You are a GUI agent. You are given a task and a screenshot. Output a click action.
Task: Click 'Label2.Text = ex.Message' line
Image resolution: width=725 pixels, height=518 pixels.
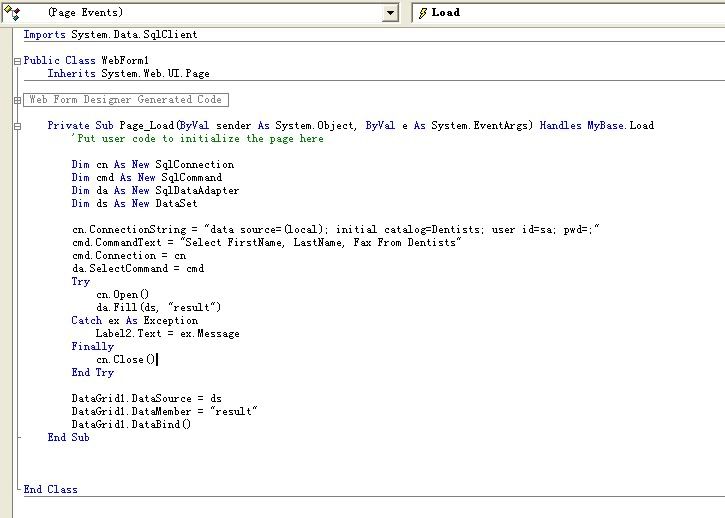[168, 333]
